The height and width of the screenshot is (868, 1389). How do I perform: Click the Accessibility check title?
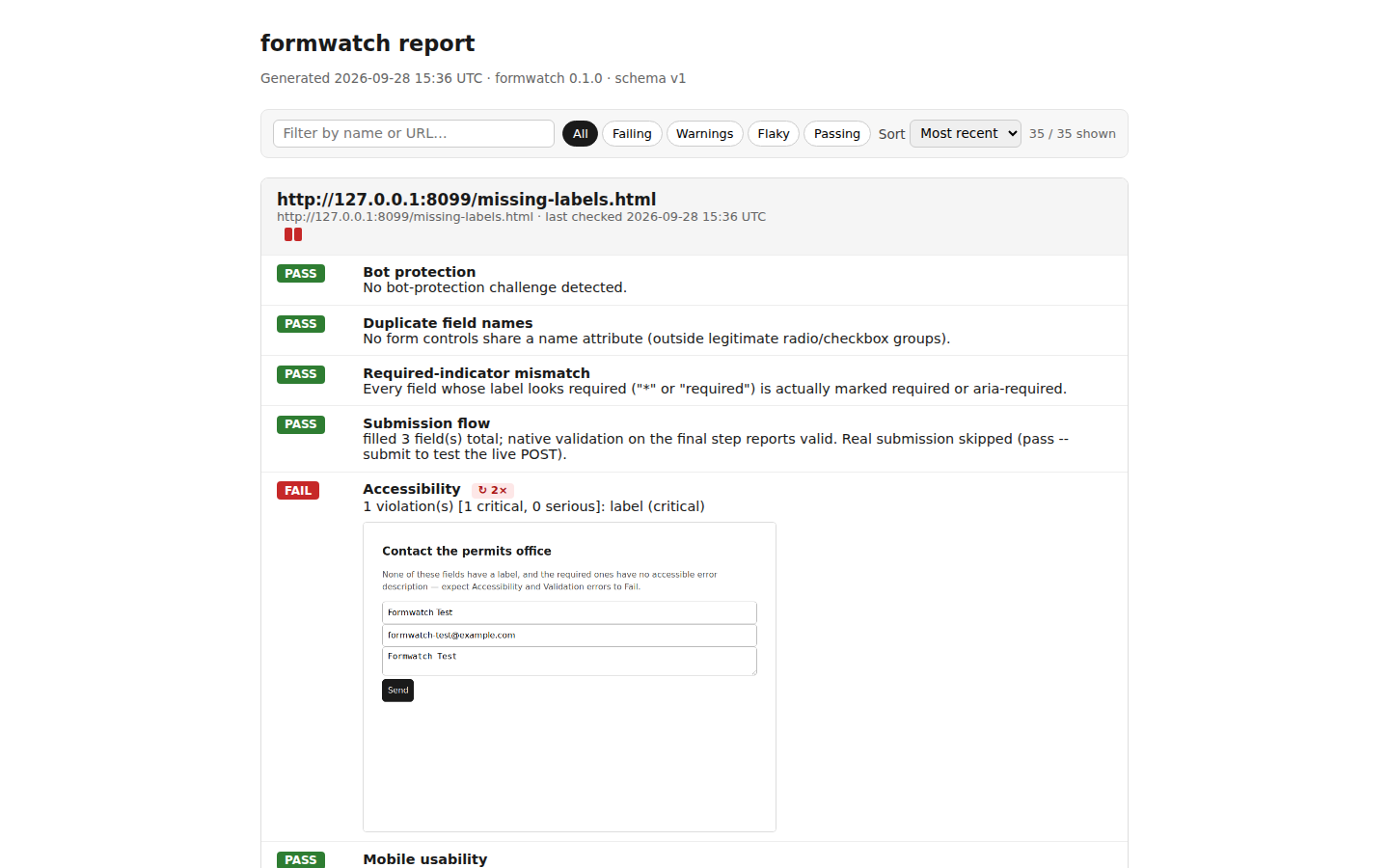[412, 489]
